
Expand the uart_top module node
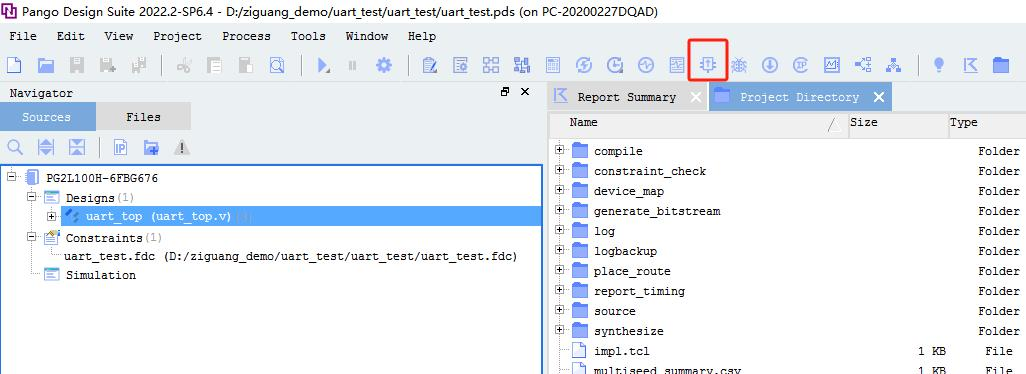point(52,216)
